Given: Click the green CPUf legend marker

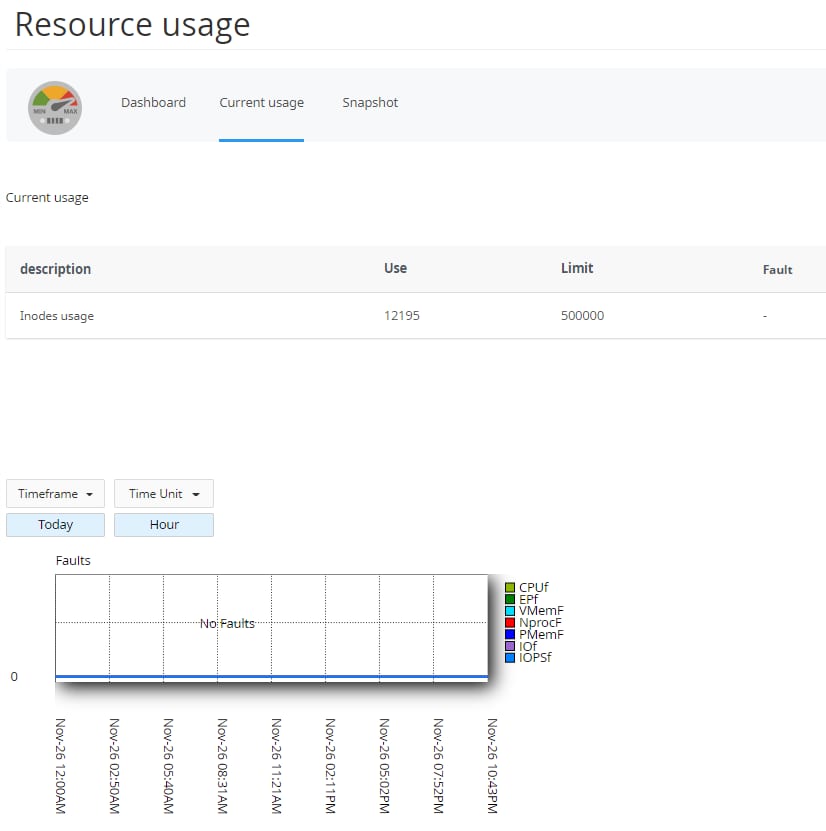Looking at the screenshot, I should coord(510,587).
